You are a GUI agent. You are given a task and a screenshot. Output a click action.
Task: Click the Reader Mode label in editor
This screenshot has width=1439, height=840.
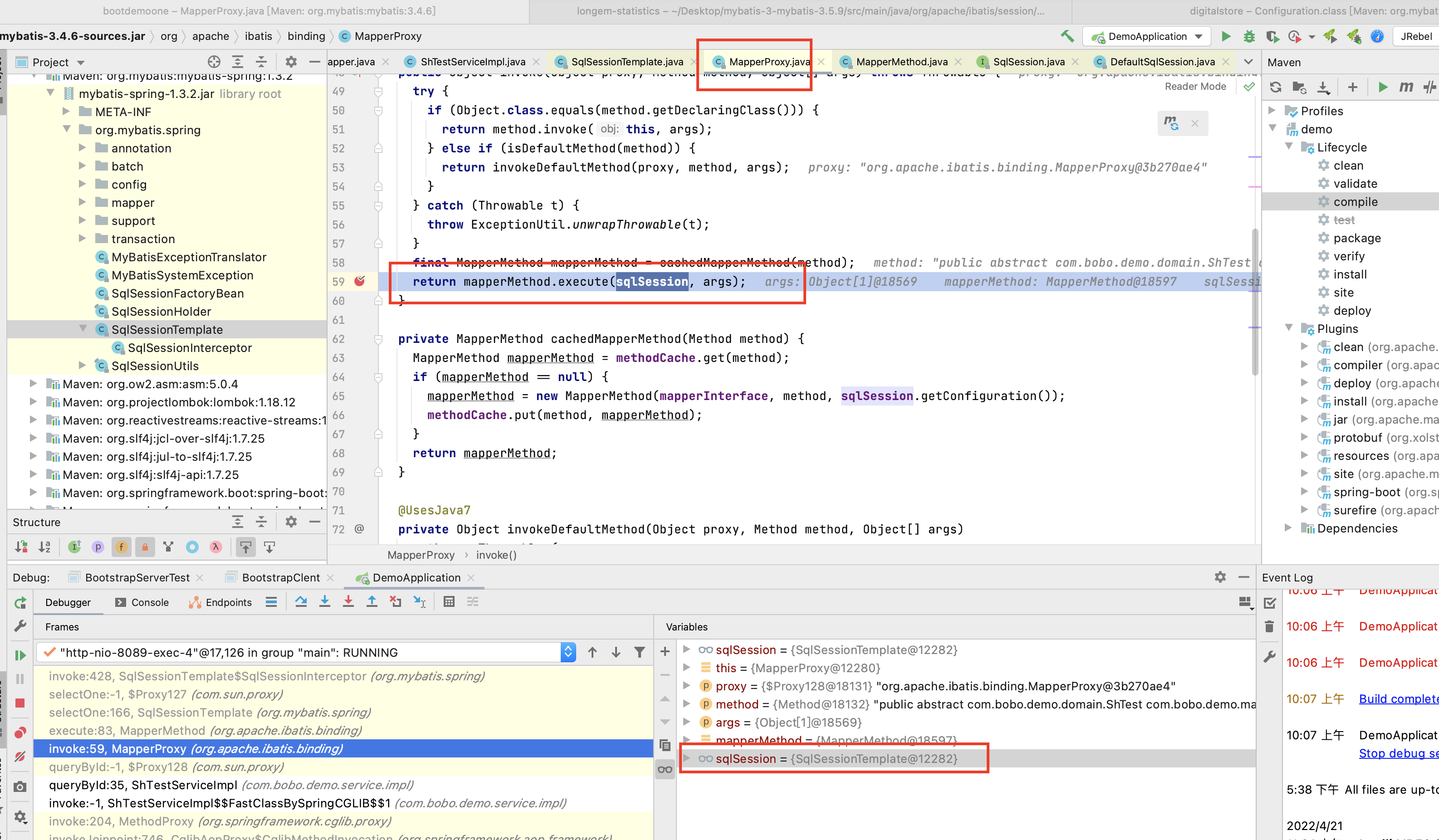point(1195,86)
